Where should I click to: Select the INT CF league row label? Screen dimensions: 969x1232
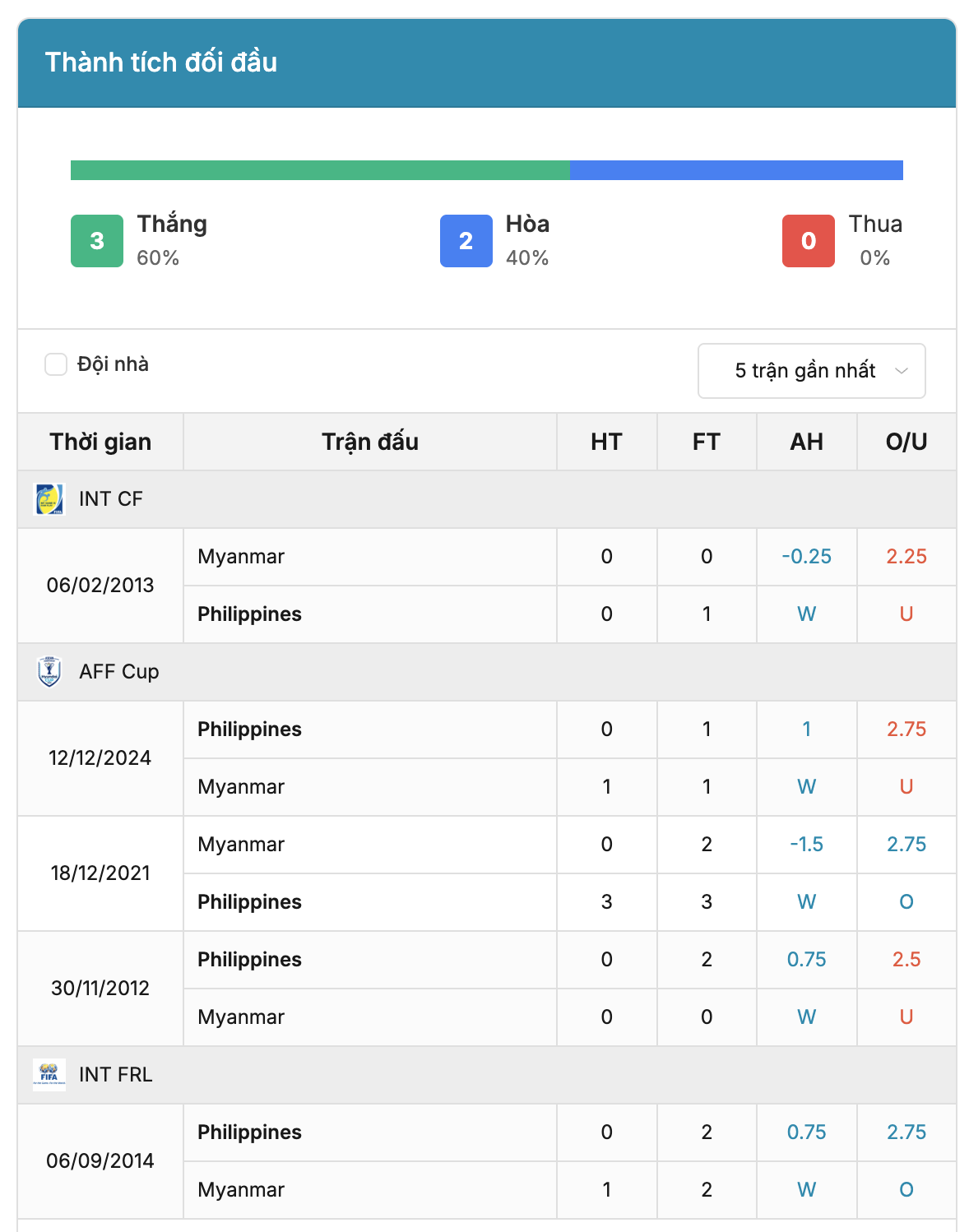pyautogui.click(x=111, y=499)
